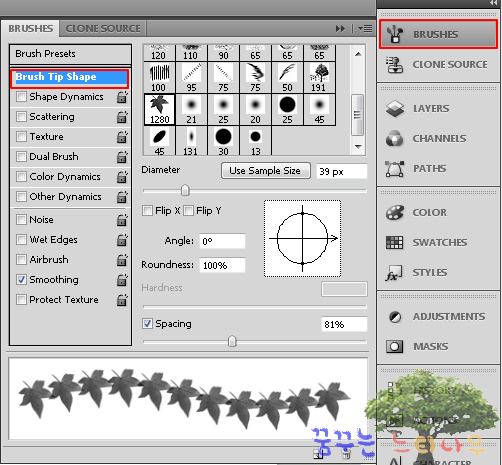Switch to the Clone Source tab
This screenshot has height=465, width=502.
pyautogui.click(x=103, y=29)
